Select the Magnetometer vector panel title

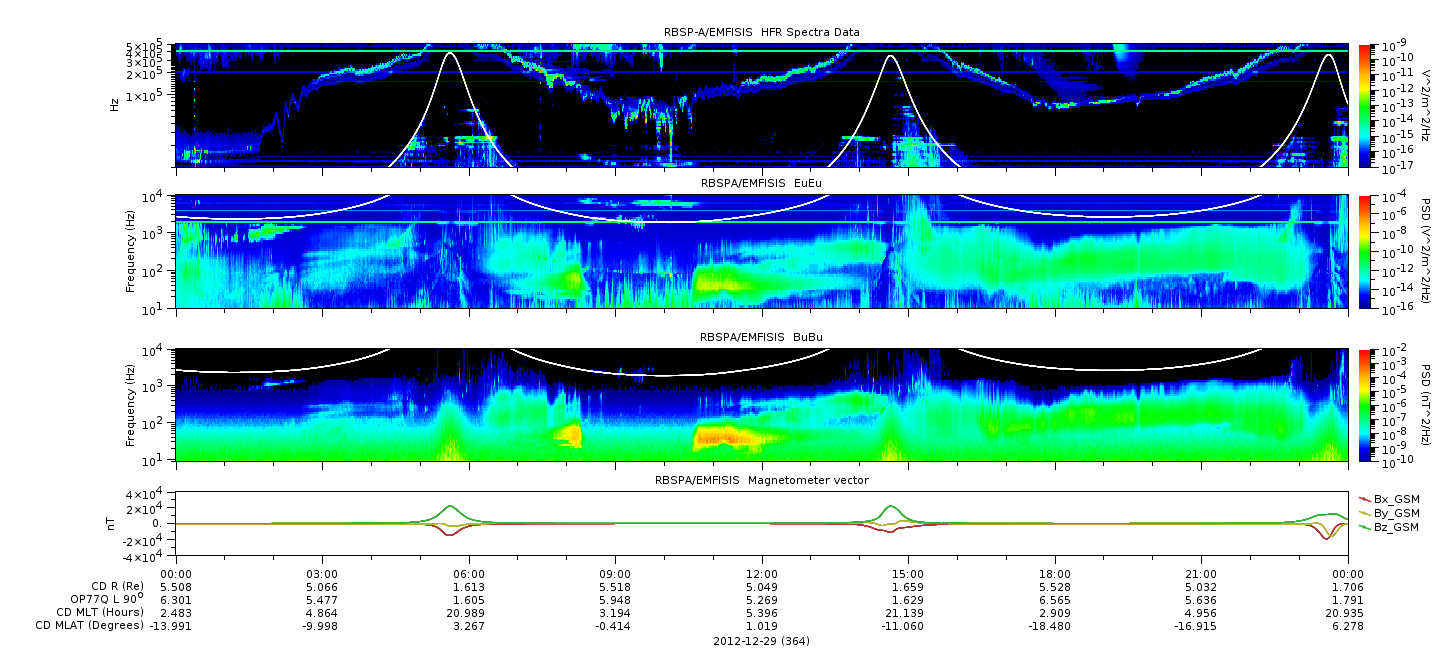coord(761,480)
